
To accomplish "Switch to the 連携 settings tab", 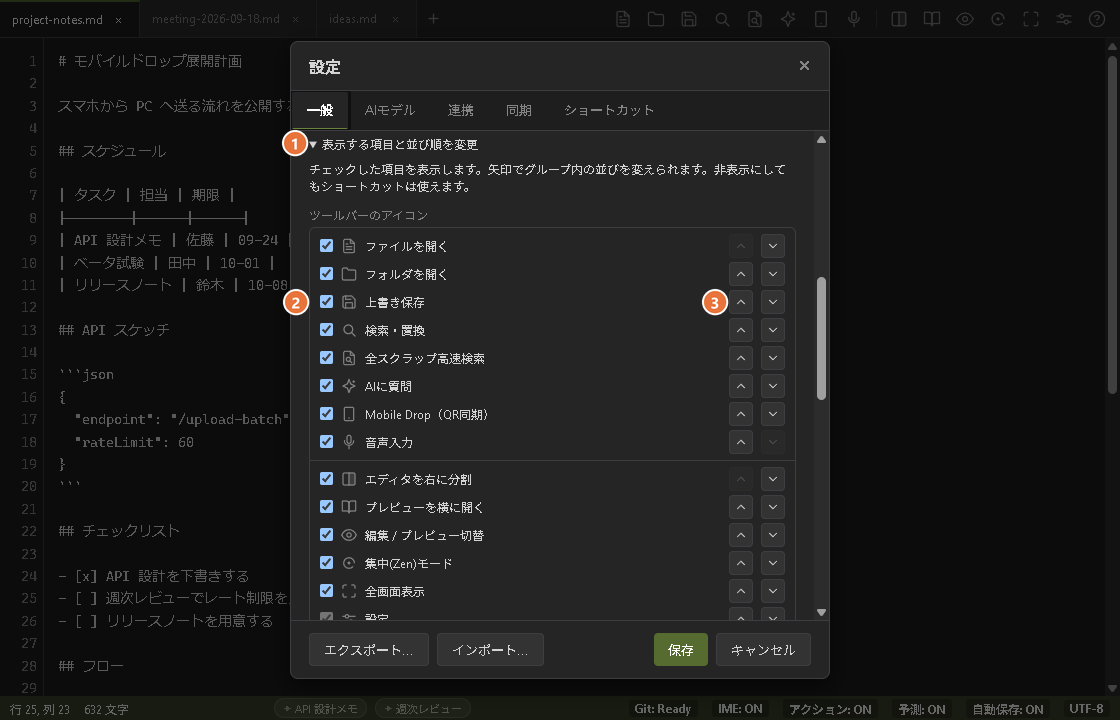I will coord(461,110).
